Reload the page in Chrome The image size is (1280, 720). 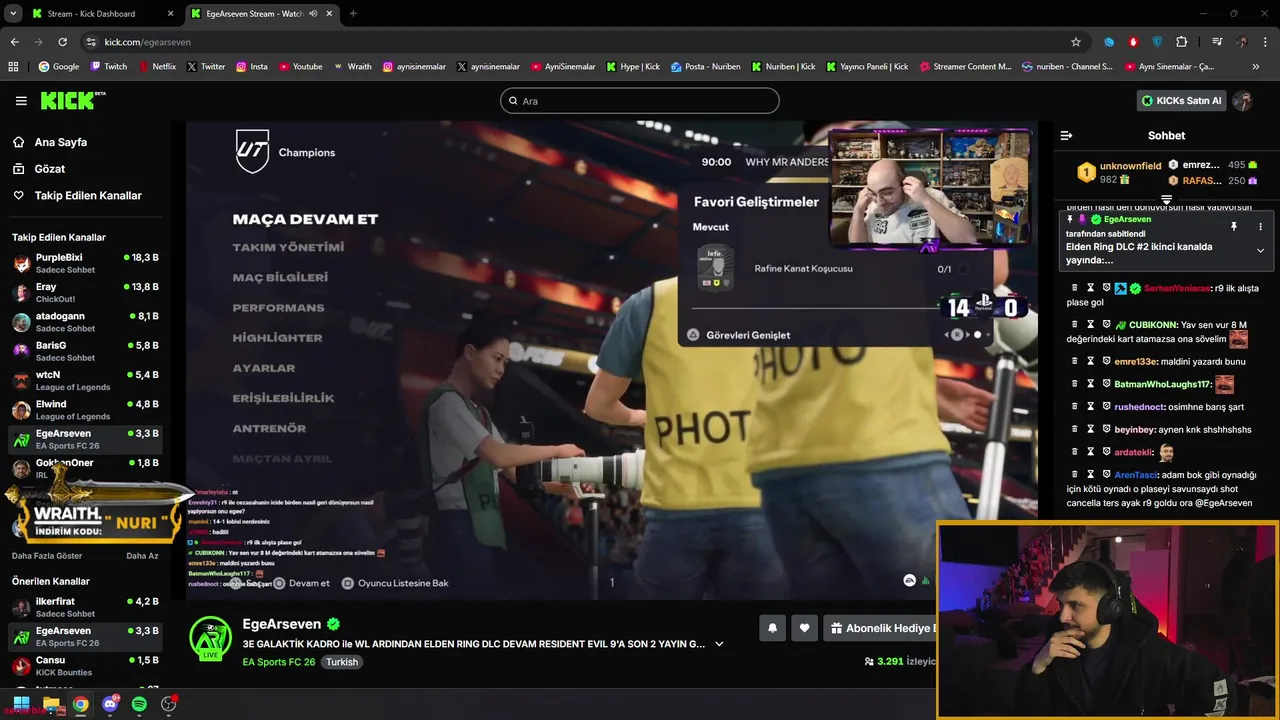[62, 42]
